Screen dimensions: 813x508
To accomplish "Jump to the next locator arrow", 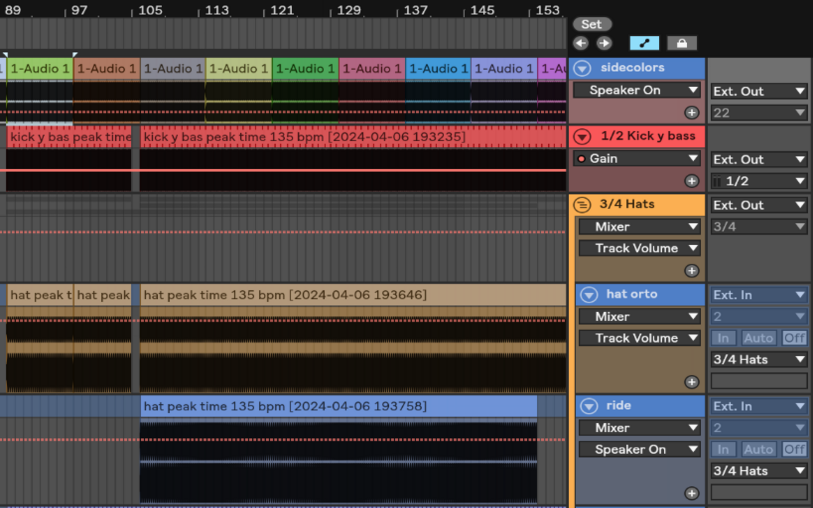I will coord(604,43).
